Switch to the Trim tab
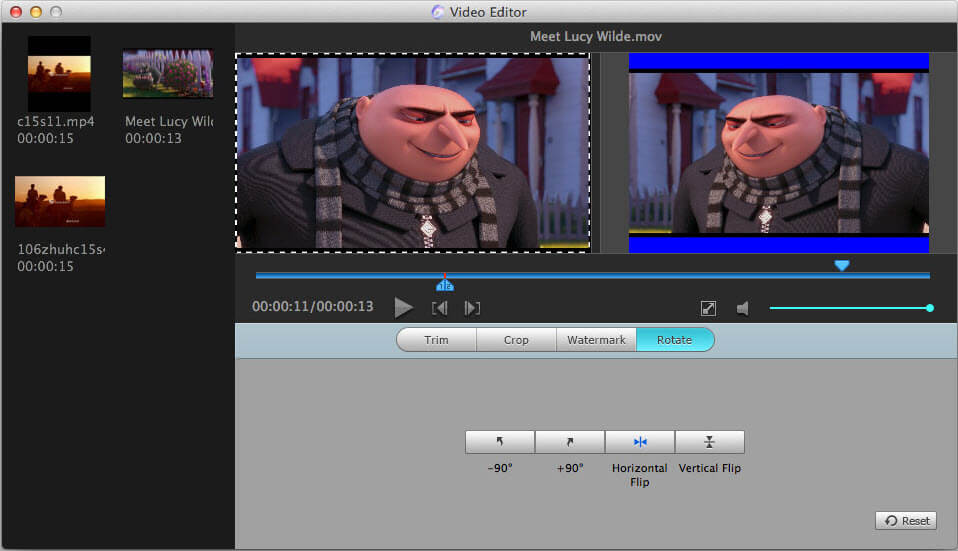958x551 pixels. tap(436, 340)
